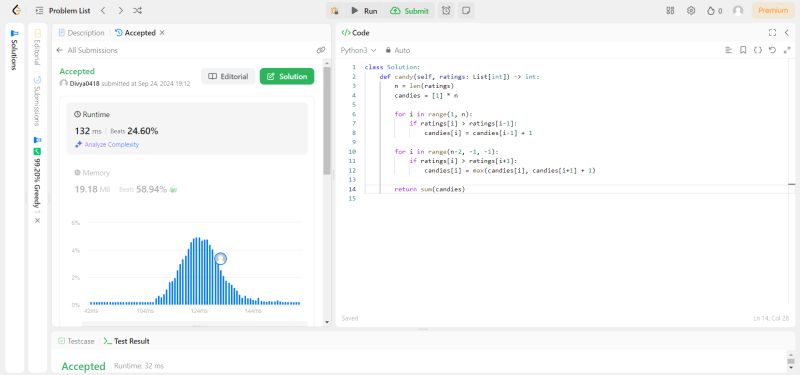Open the Python3 language dropdown
800x375 pixels.
coord(358,50)
